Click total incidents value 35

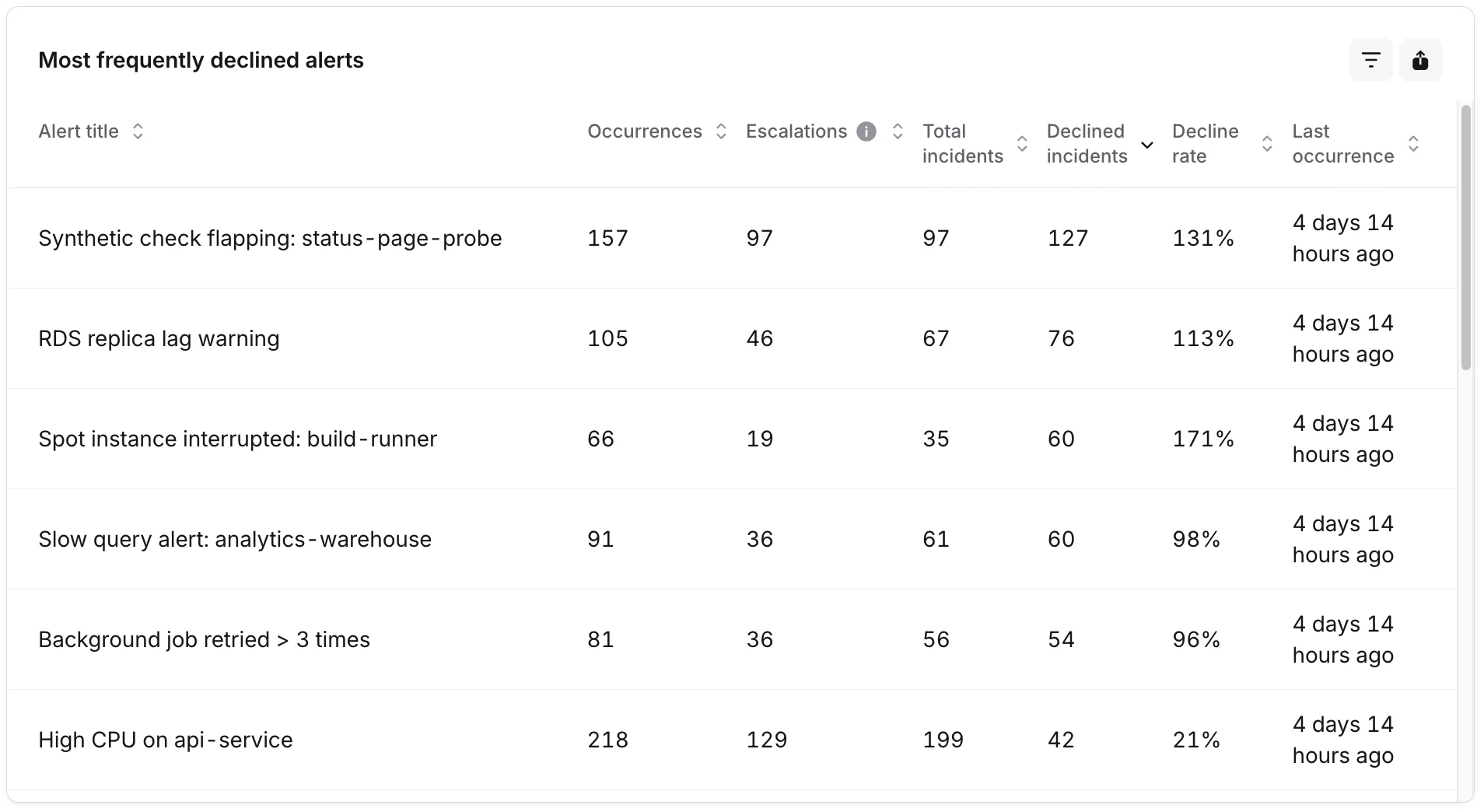936,439
